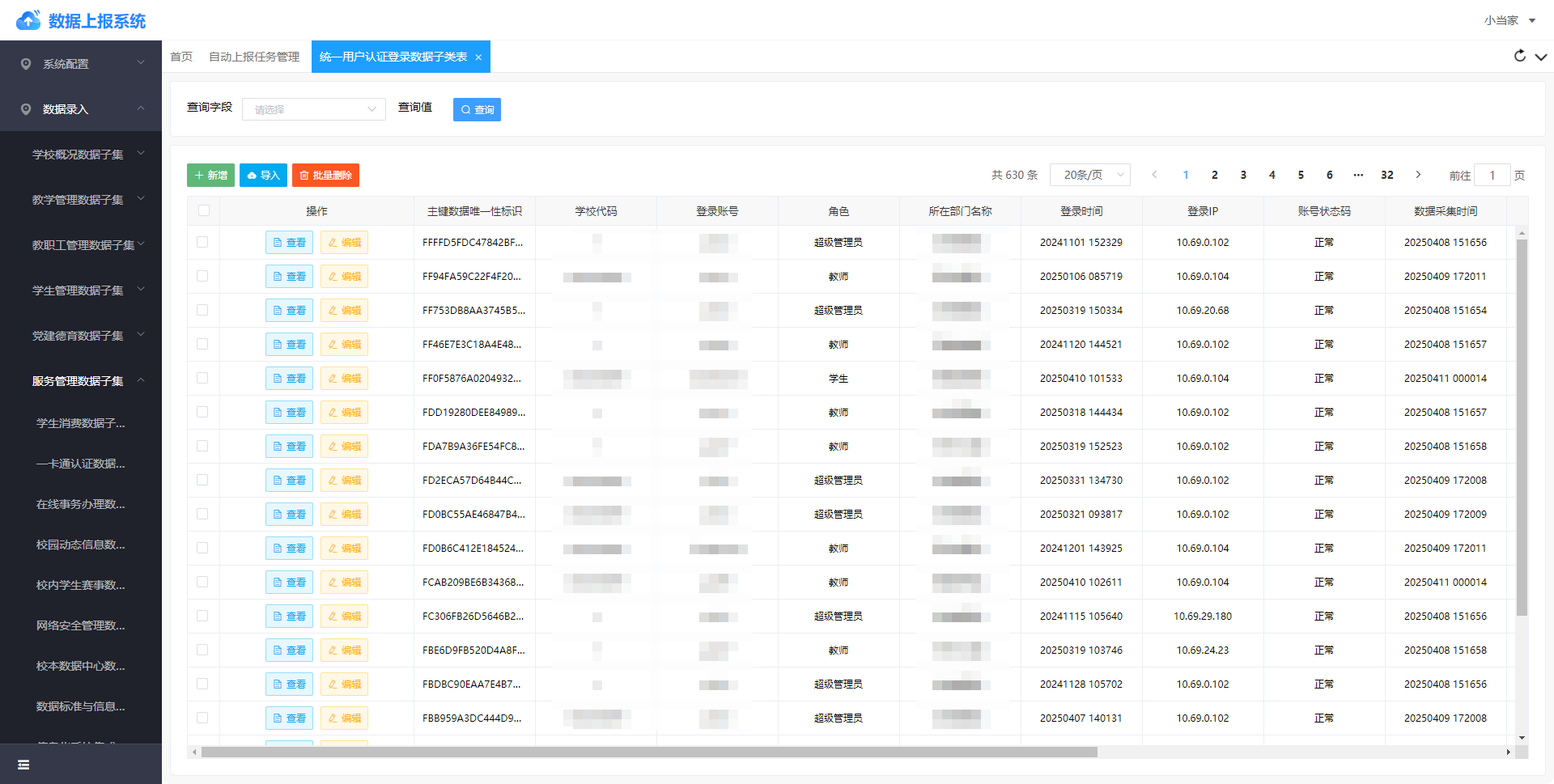
Task: Click the ellipsis to jump more pages
Action: click(1358, 175)
